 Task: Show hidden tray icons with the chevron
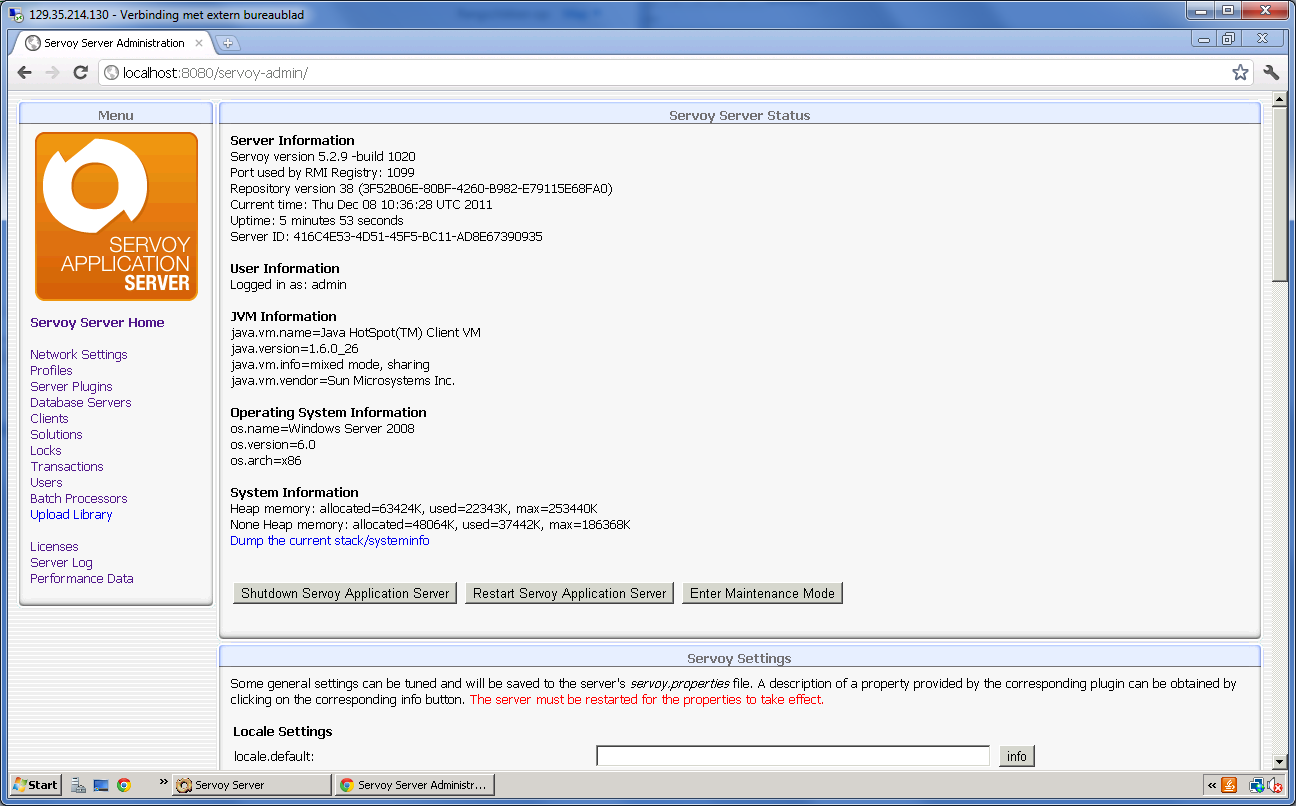pos(1213,785)
